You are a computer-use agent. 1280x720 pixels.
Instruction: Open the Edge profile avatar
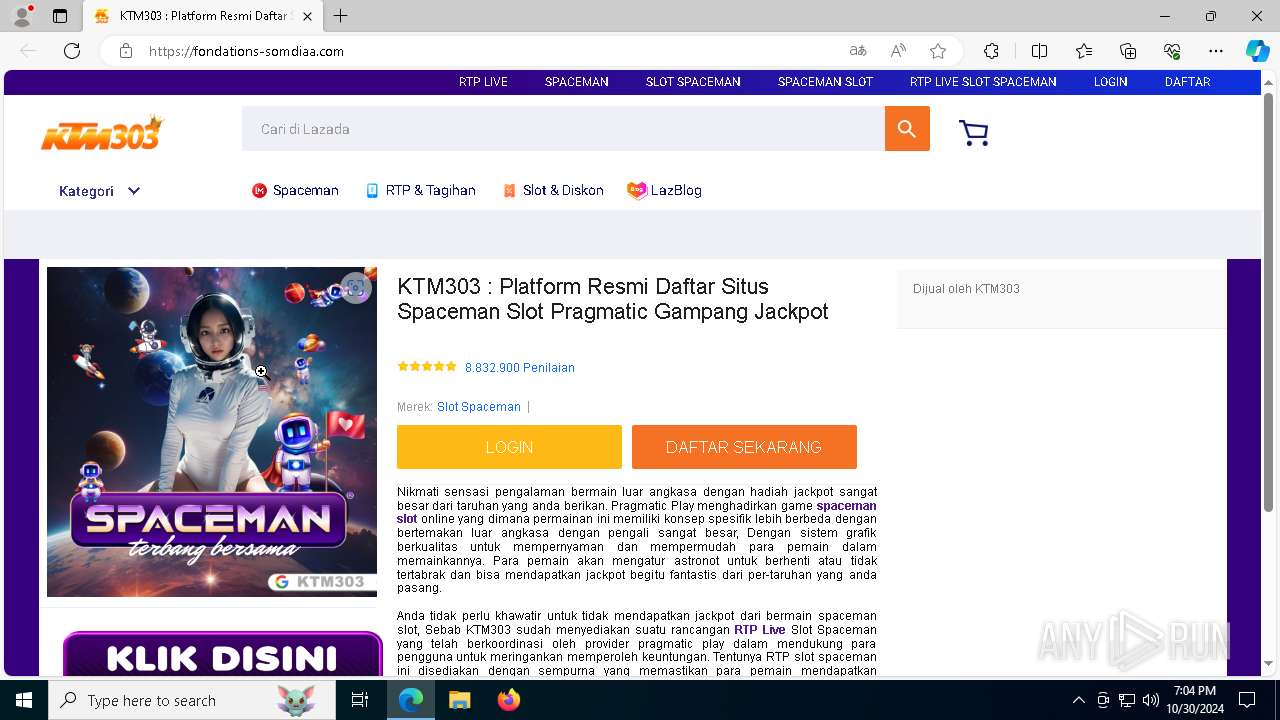coord(21,16)
